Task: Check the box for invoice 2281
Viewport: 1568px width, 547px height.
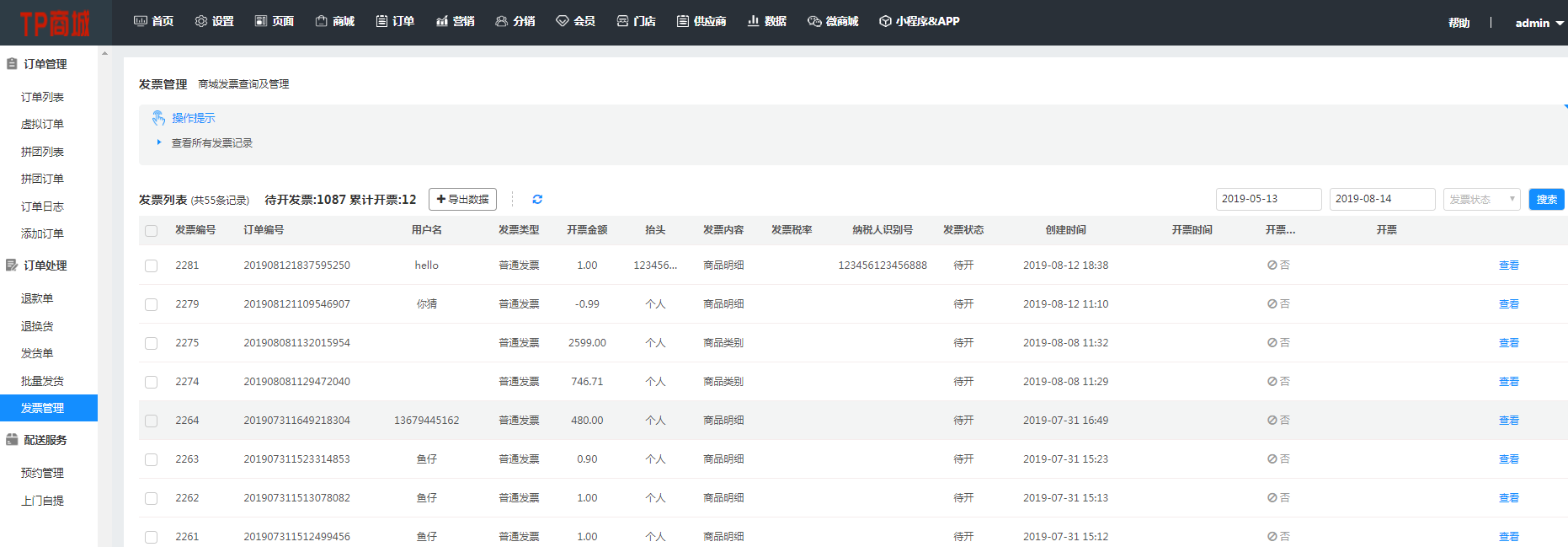Action: click(x=152, y=265)
